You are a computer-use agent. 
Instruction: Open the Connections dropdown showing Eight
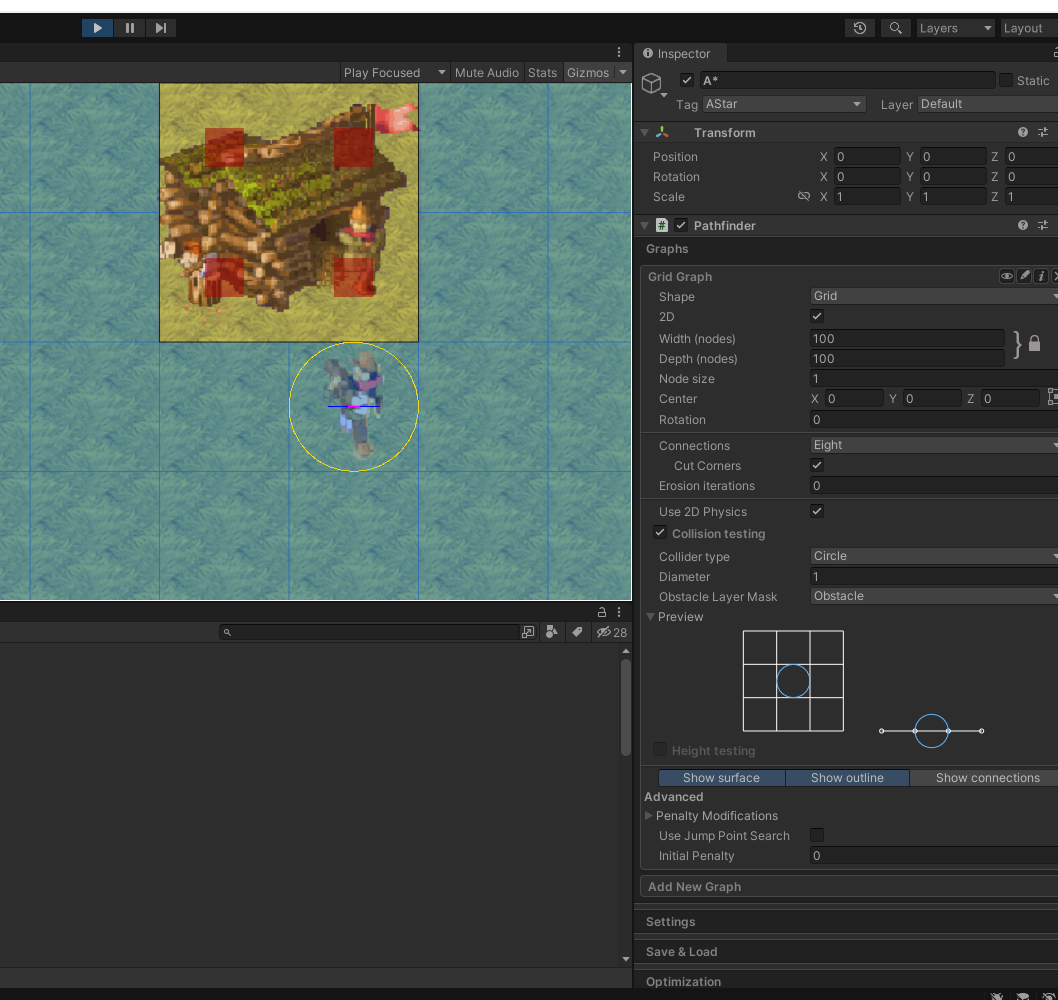click(934, 445)
